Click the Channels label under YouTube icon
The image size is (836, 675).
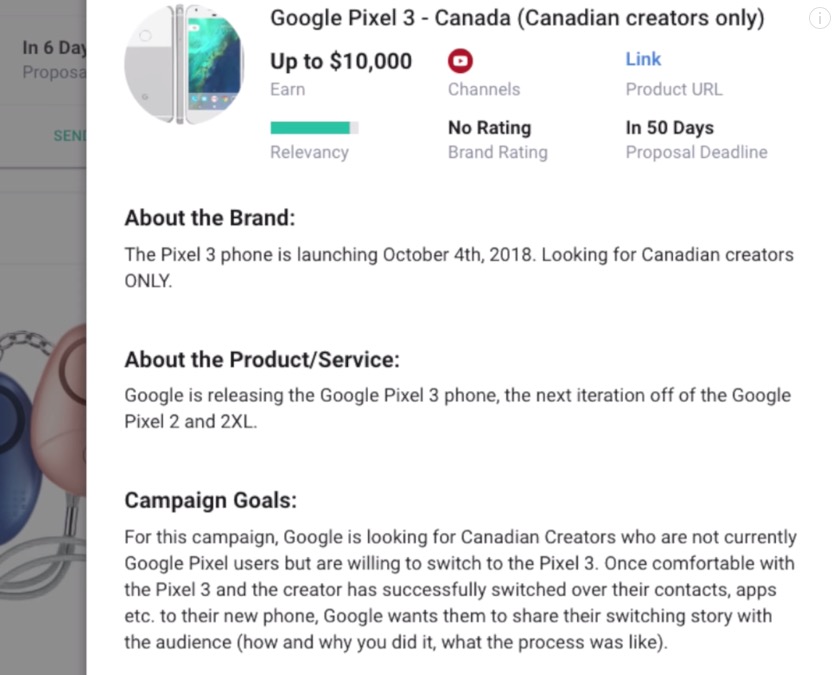click(x=484, y=89)
